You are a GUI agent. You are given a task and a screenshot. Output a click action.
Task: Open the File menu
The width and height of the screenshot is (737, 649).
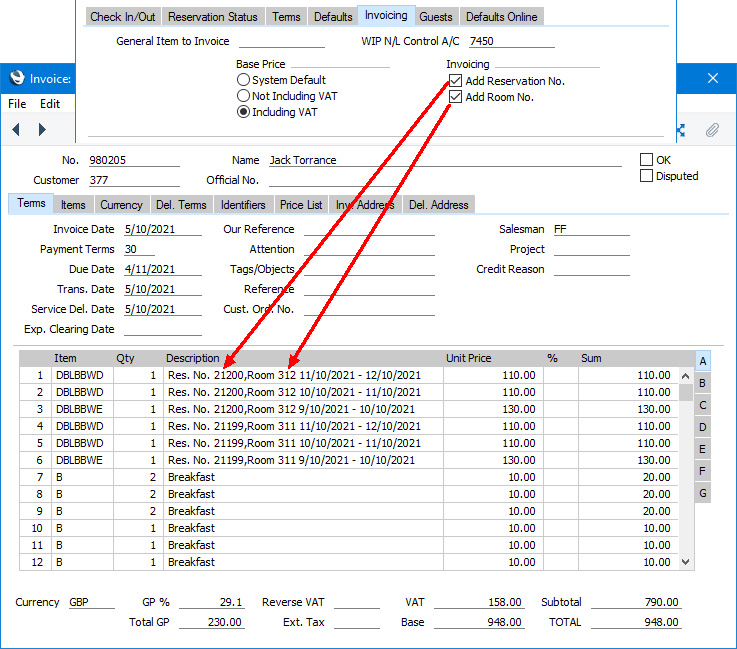click(17, 104)
